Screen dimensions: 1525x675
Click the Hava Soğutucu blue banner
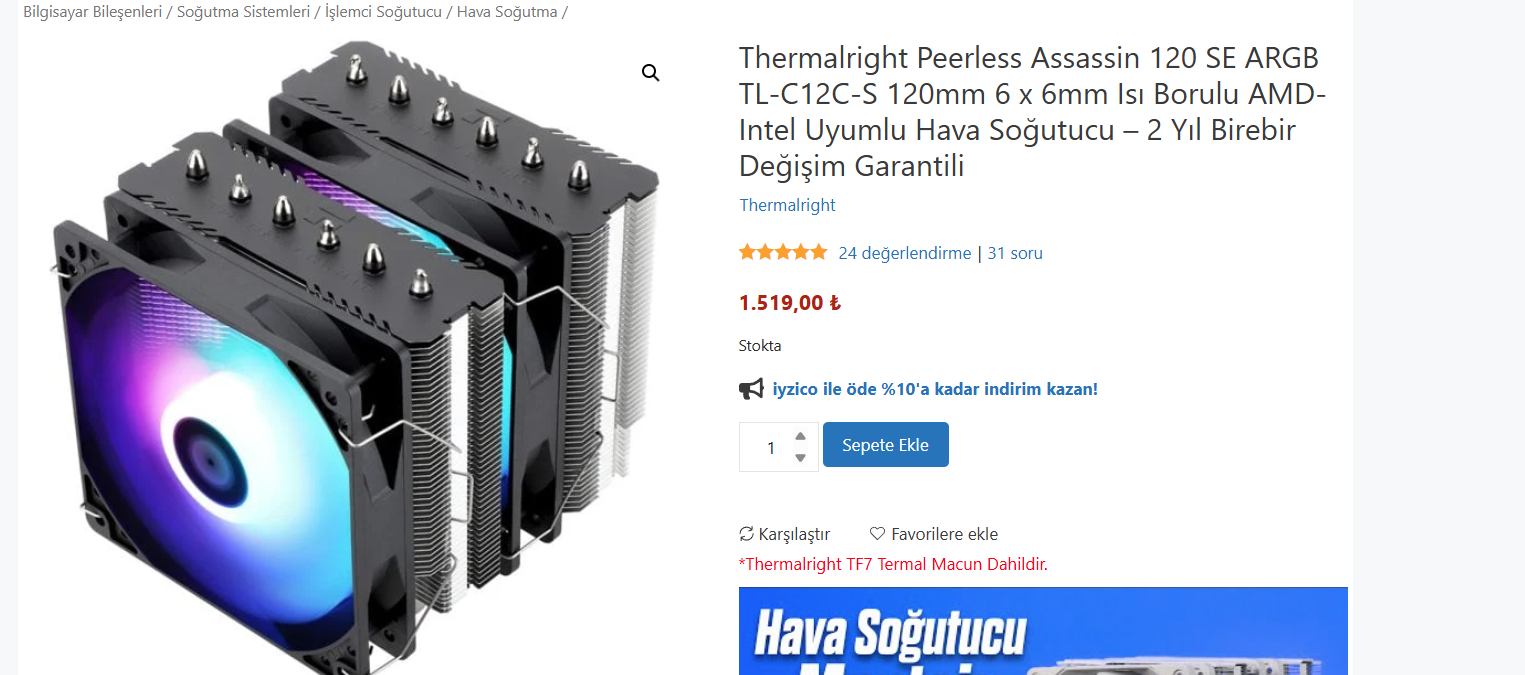[1043, 631]
